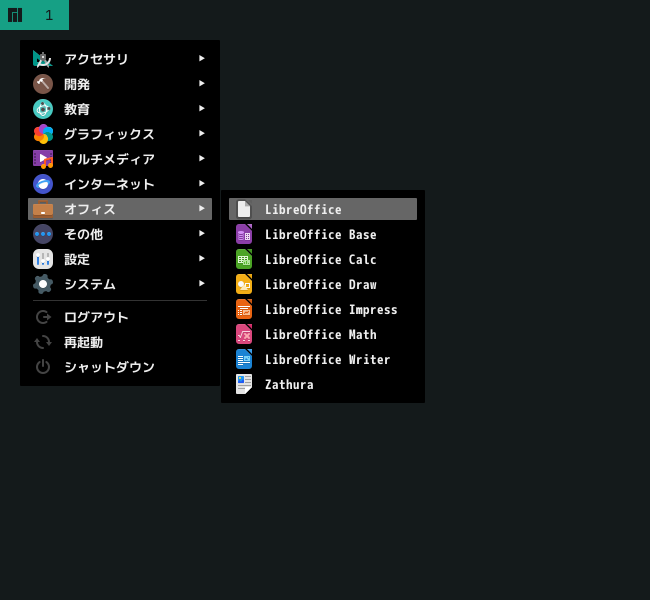Click the LibreOffice Math pink icon
Image resolution: width=650 pixels, height=600 pixels.
244,334
